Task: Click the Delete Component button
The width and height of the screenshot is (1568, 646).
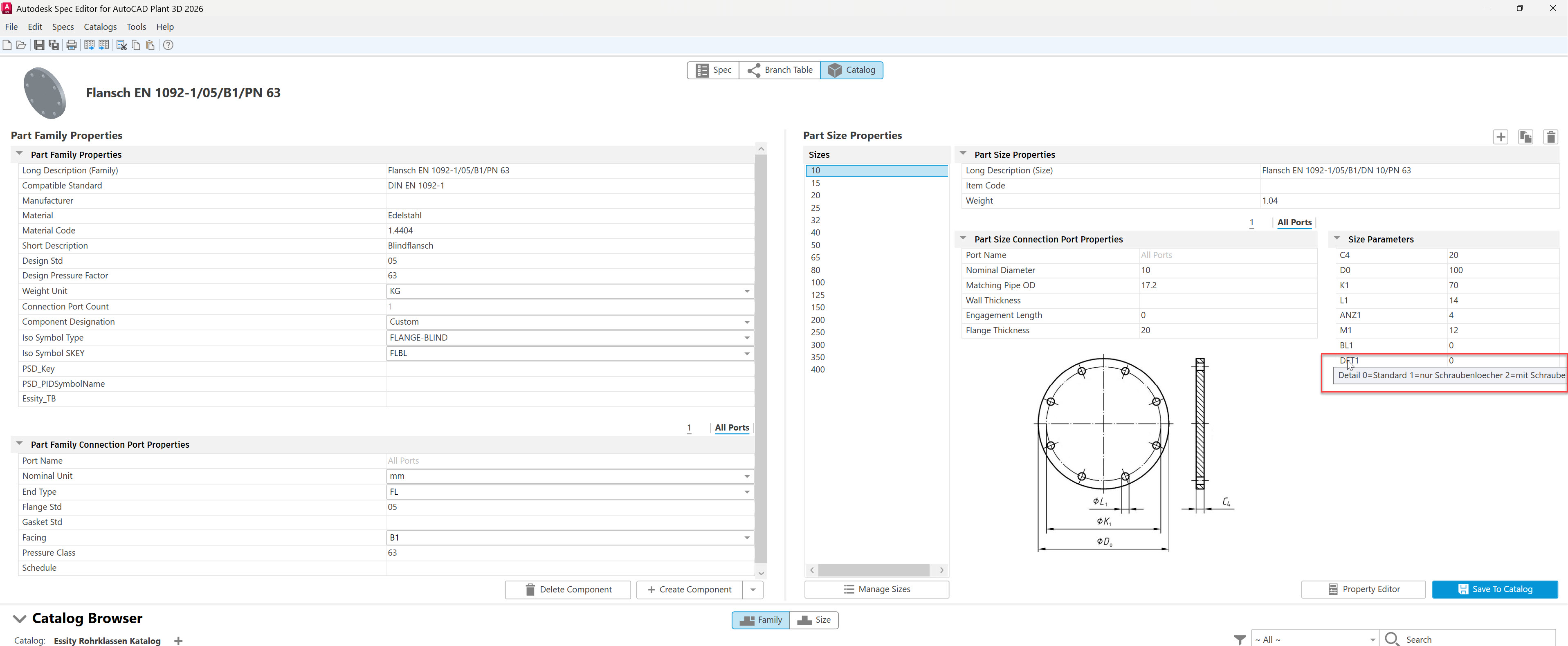Action: coord(568,590)
